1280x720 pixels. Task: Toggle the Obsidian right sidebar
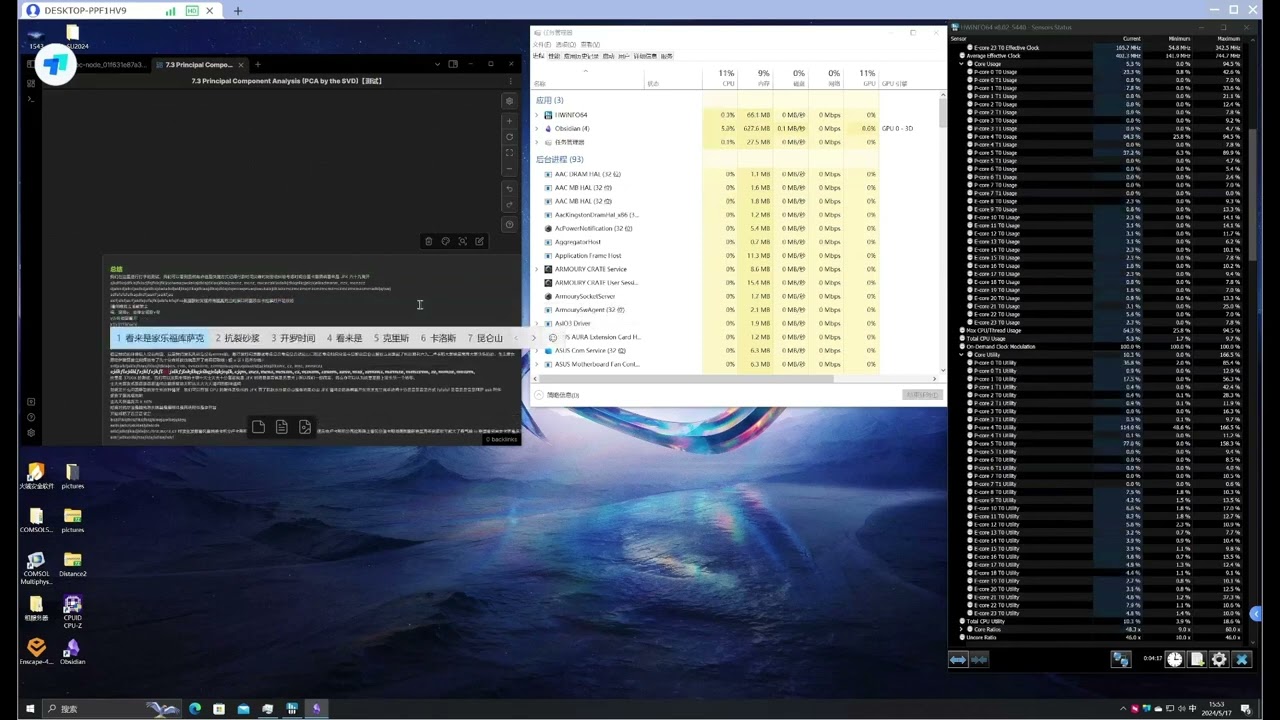click(x=453, y=64)
